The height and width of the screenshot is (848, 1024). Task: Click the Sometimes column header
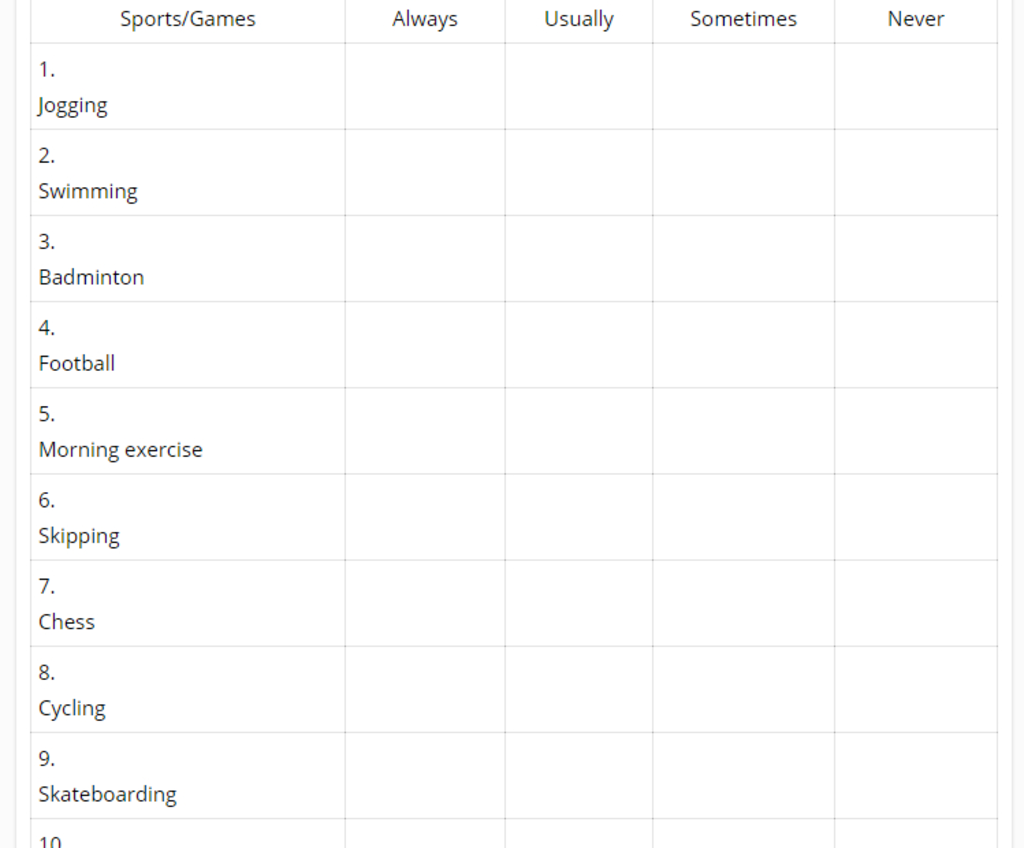tap(743, 19)
